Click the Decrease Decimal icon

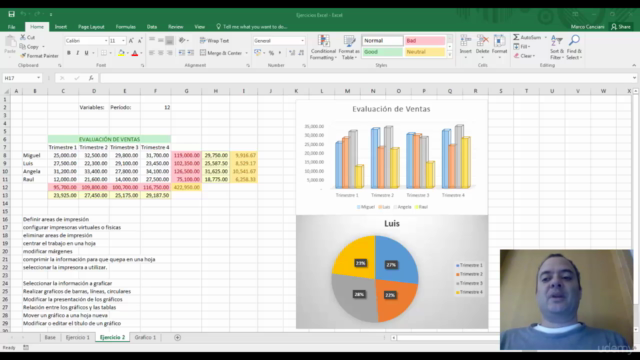coord(301,53)
